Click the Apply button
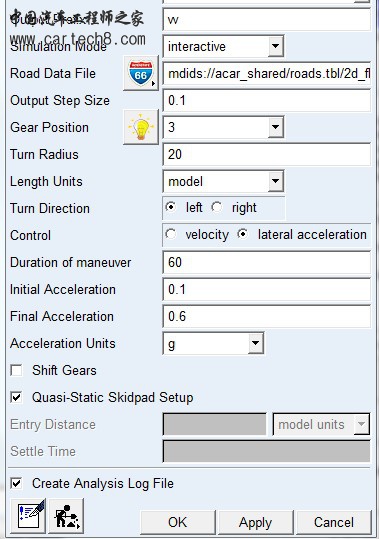The width and height of the screenshot is (379, 539). 256,522
